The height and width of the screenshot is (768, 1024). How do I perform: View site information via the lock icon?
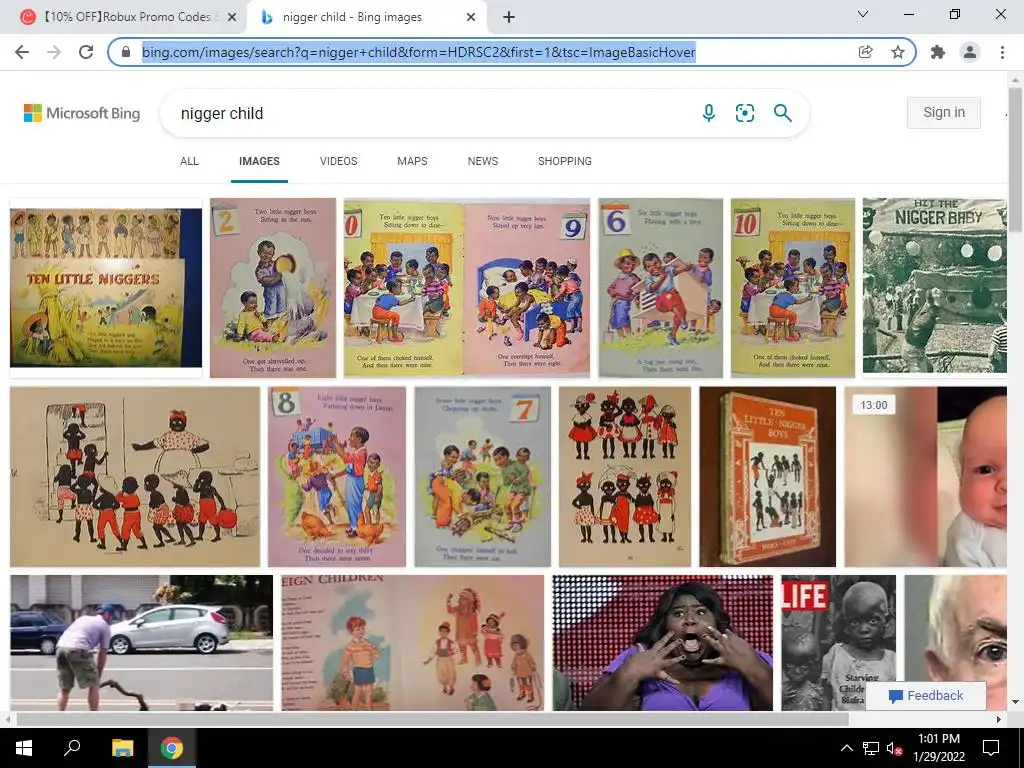tap(126, 52)
